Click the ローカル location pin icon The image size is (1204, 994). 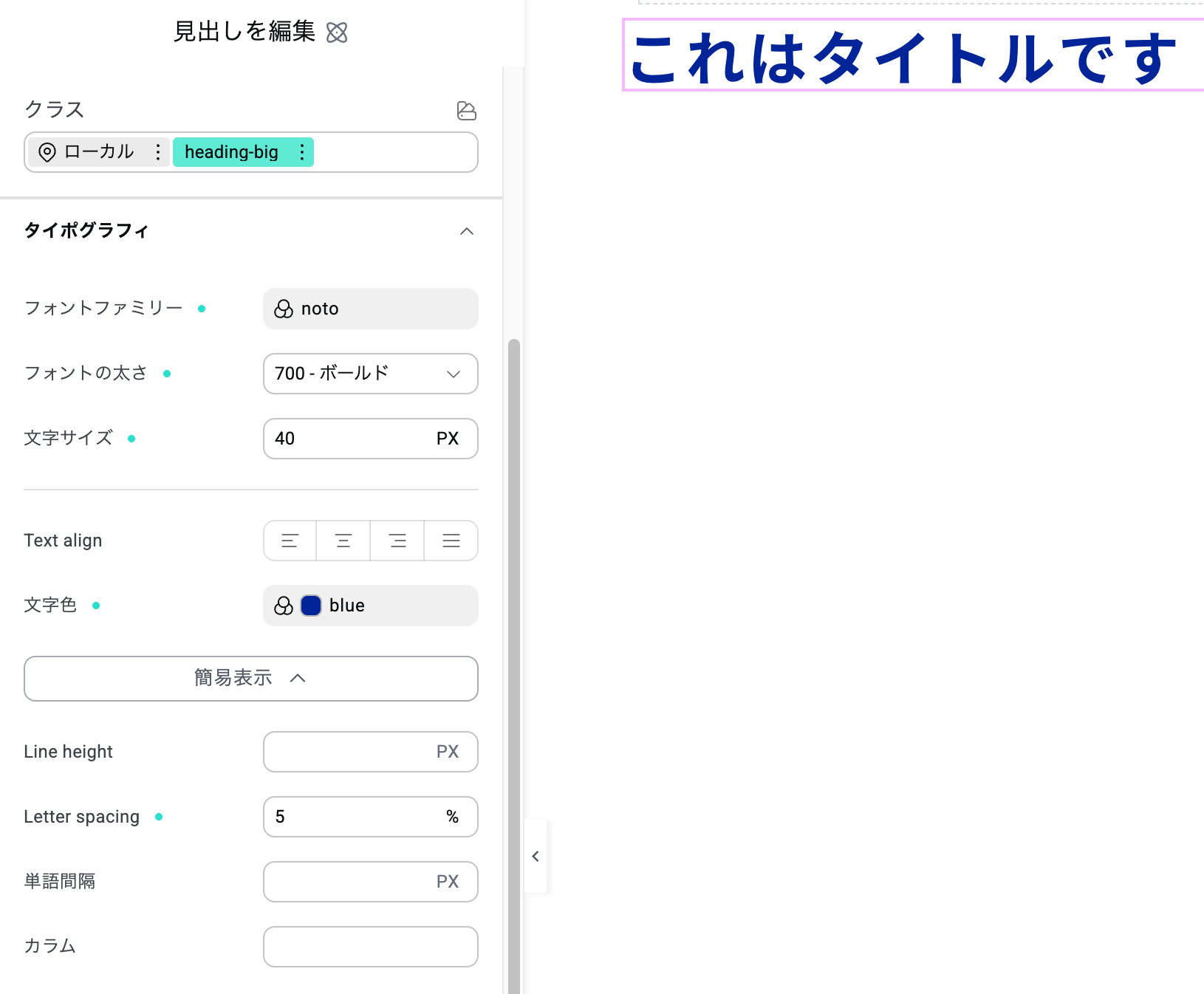(47, 152)
